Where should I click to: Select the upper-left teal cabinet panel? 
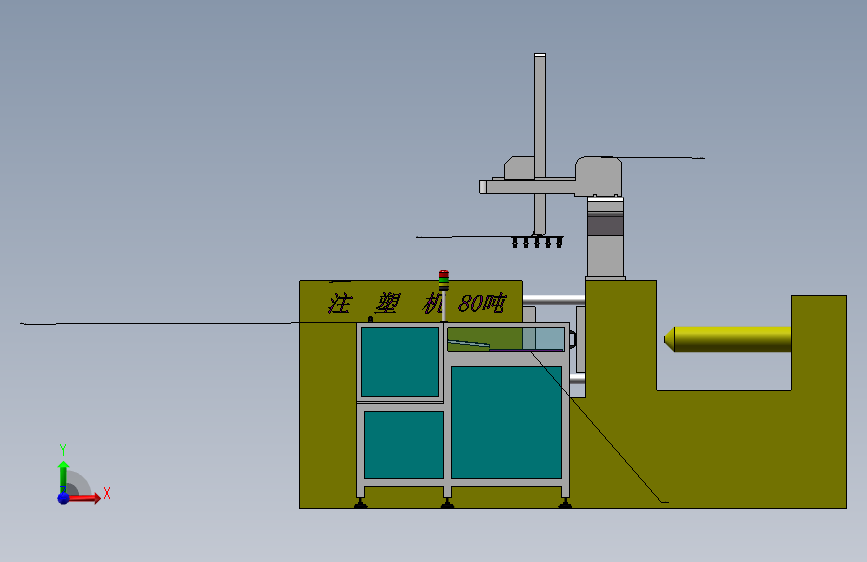400,362
